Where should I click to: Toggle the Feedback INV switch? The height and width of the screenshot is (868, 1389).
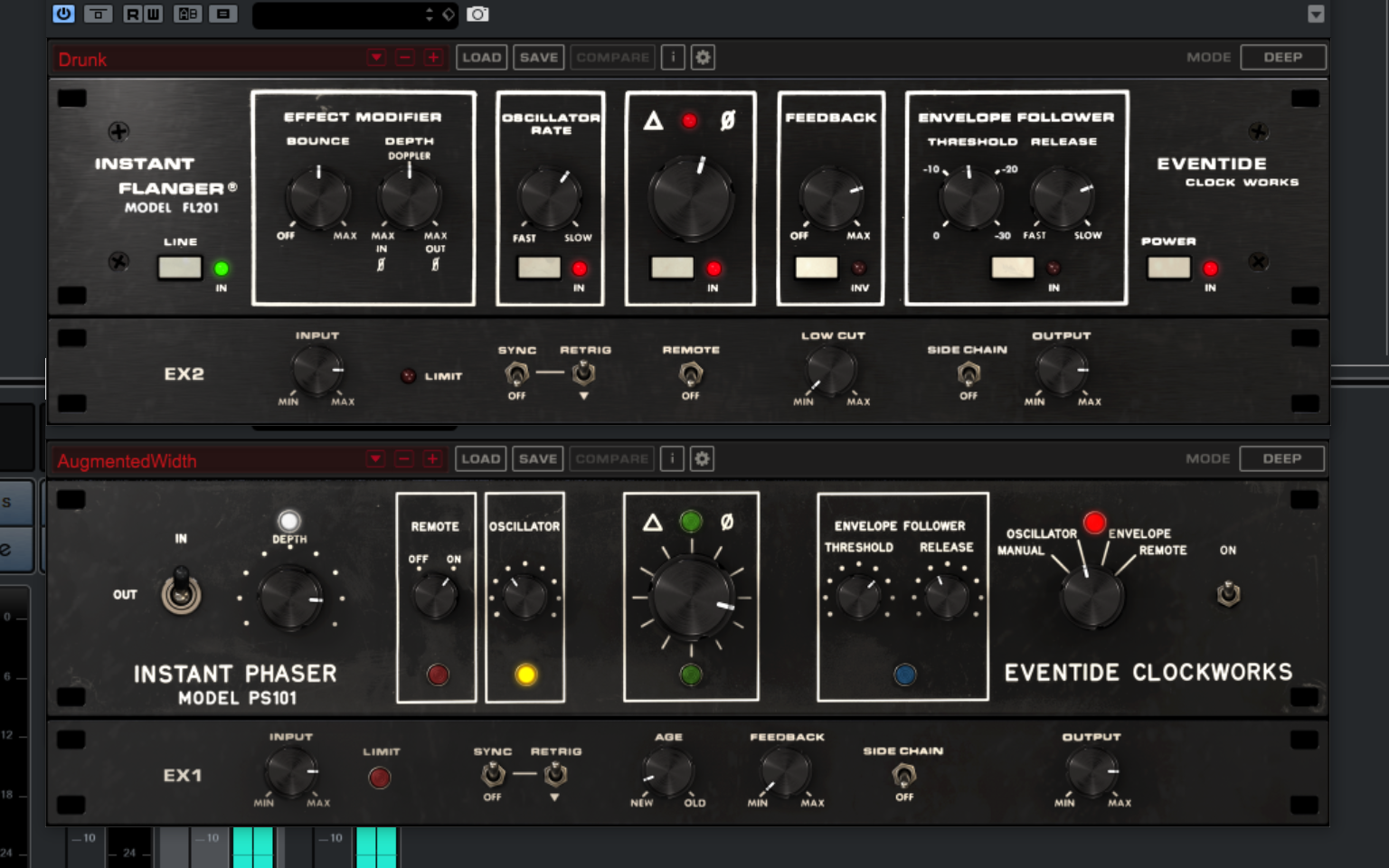click(x=817, y=268)
